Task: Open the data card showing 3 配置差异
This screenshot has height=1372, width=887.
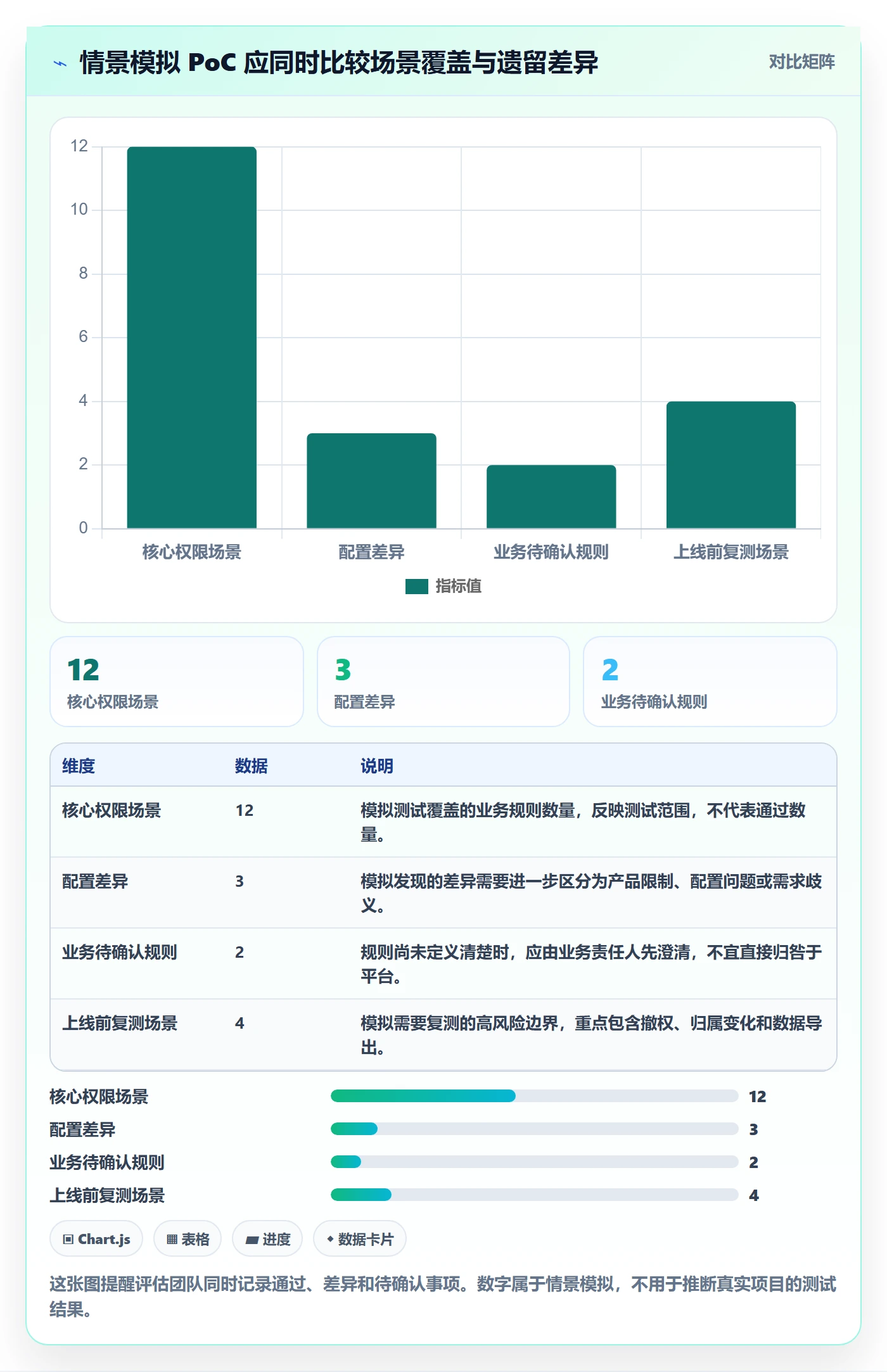Action: pos(443,682)
